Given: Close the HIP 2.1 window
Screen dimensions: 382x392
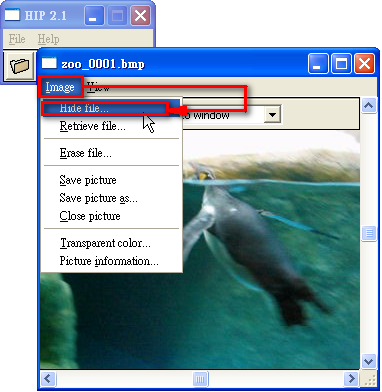Looking at the screenshot, I should pyautogui.click(x=140, y=15).
